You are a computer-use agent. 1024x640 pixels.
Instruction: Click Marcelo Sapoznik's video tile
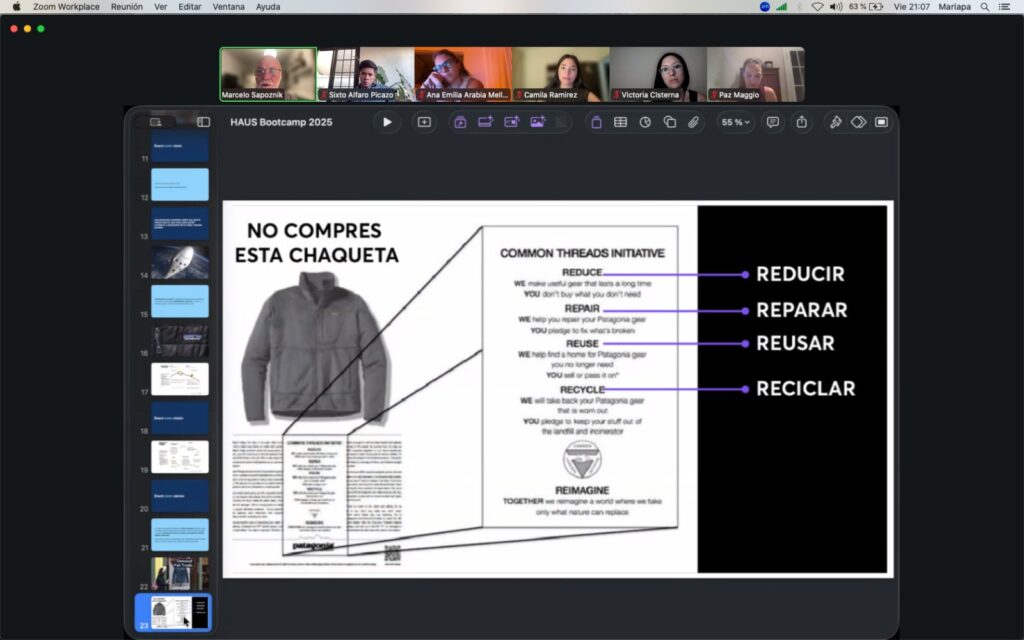coord(268,74)
